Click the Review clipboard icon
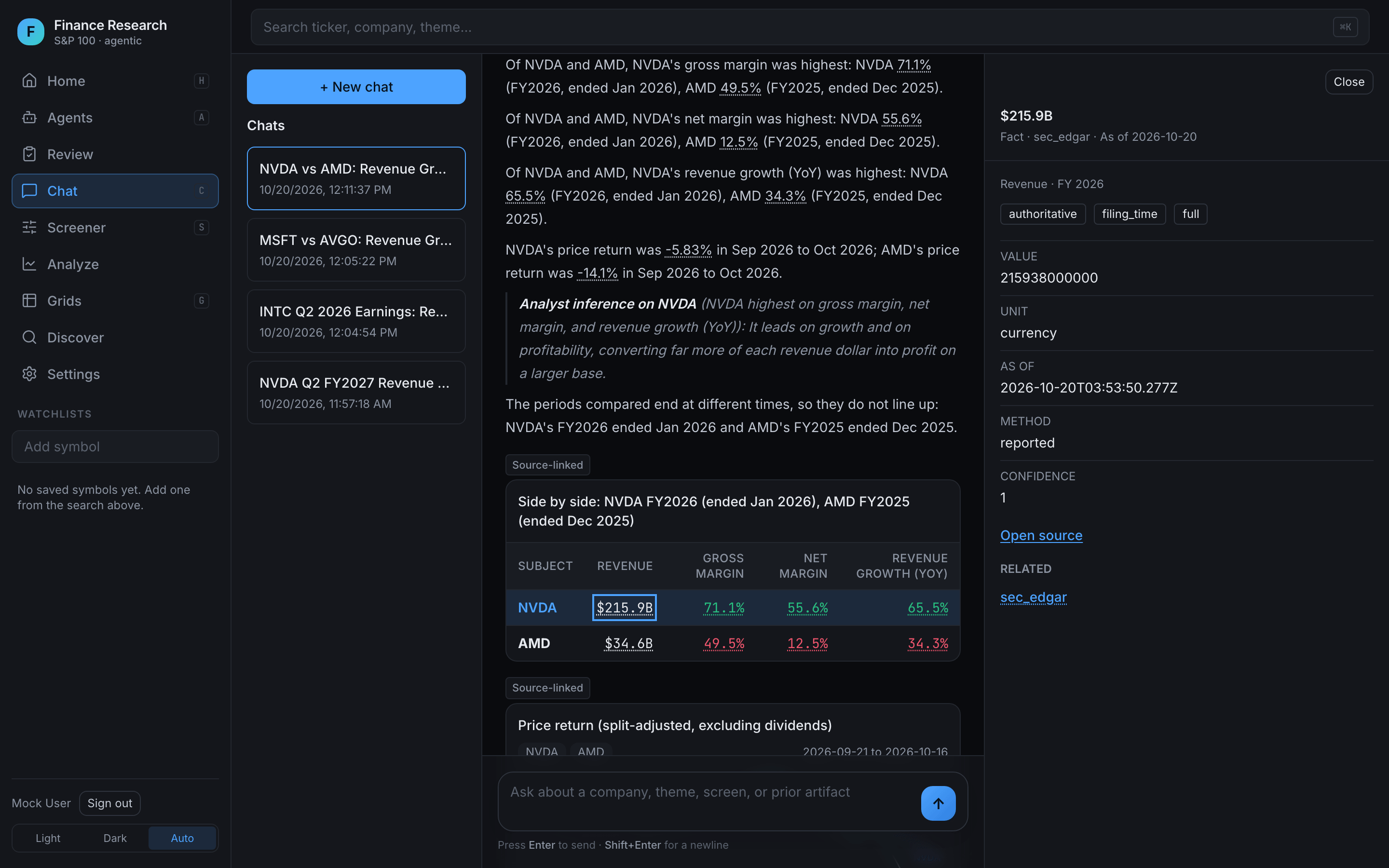1389x868 pixels. pos(29,154)
